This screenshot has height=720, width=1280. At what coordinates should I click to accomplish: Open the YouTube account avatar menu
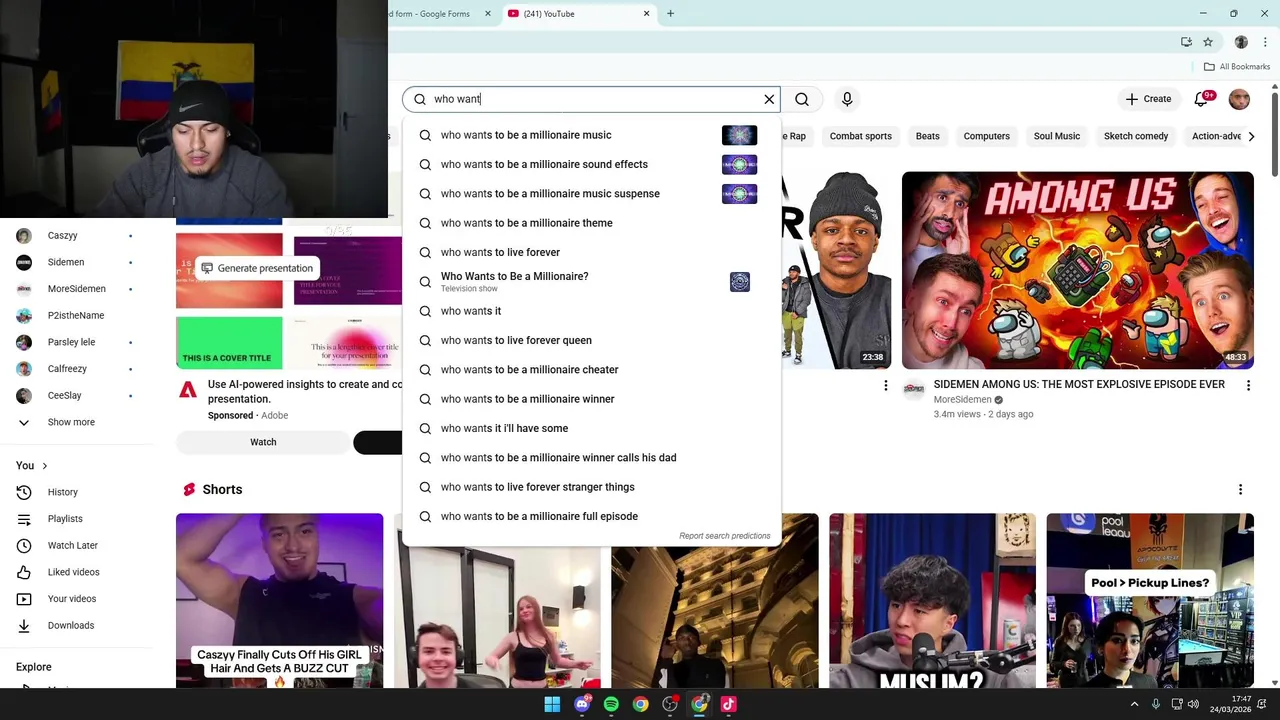[x=1239, y=99]
